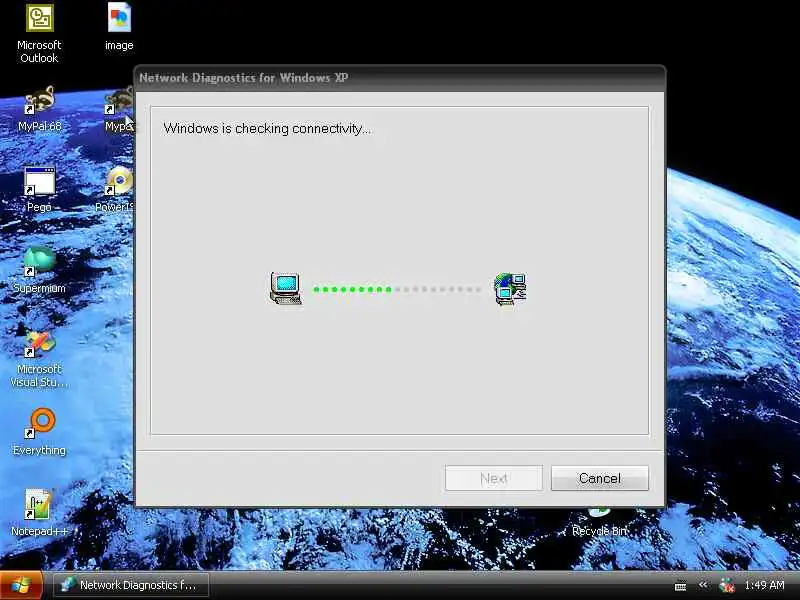
Task: Click the local computer icon in diagnostics
Action: point(286,288)
